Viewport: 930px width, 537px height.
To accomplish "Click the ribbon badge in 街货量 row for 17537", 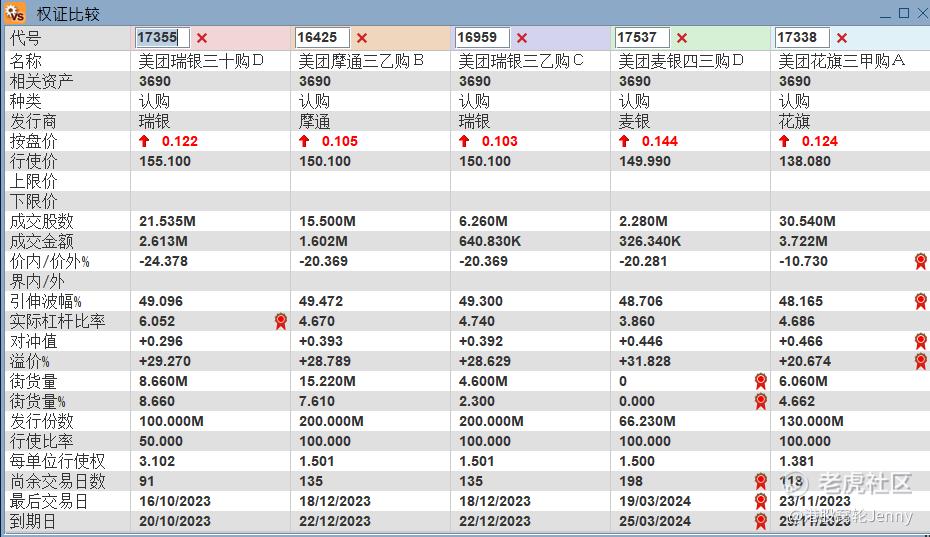I will (x=761, y=381).
